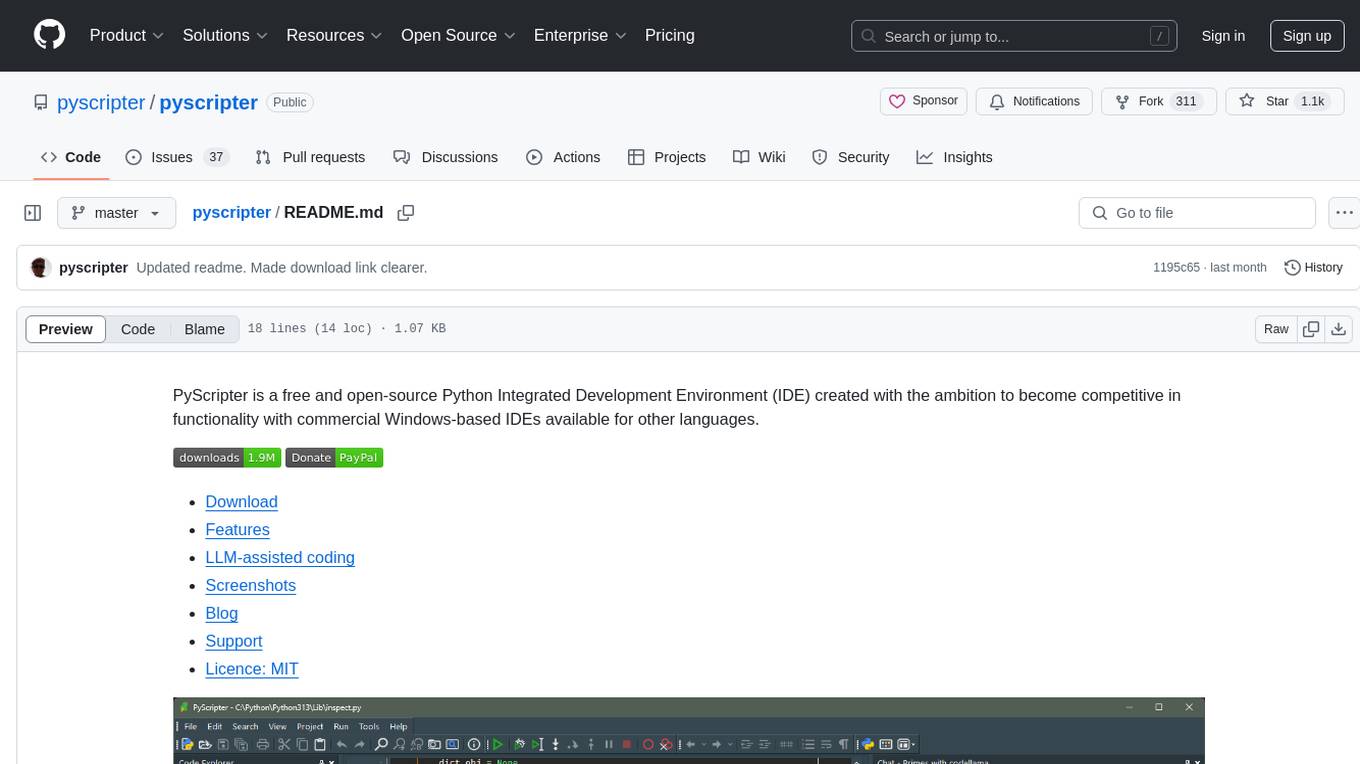The image size is (1360, 764).
Task: Select the Blame view toggle
Action: pos(205,329)
